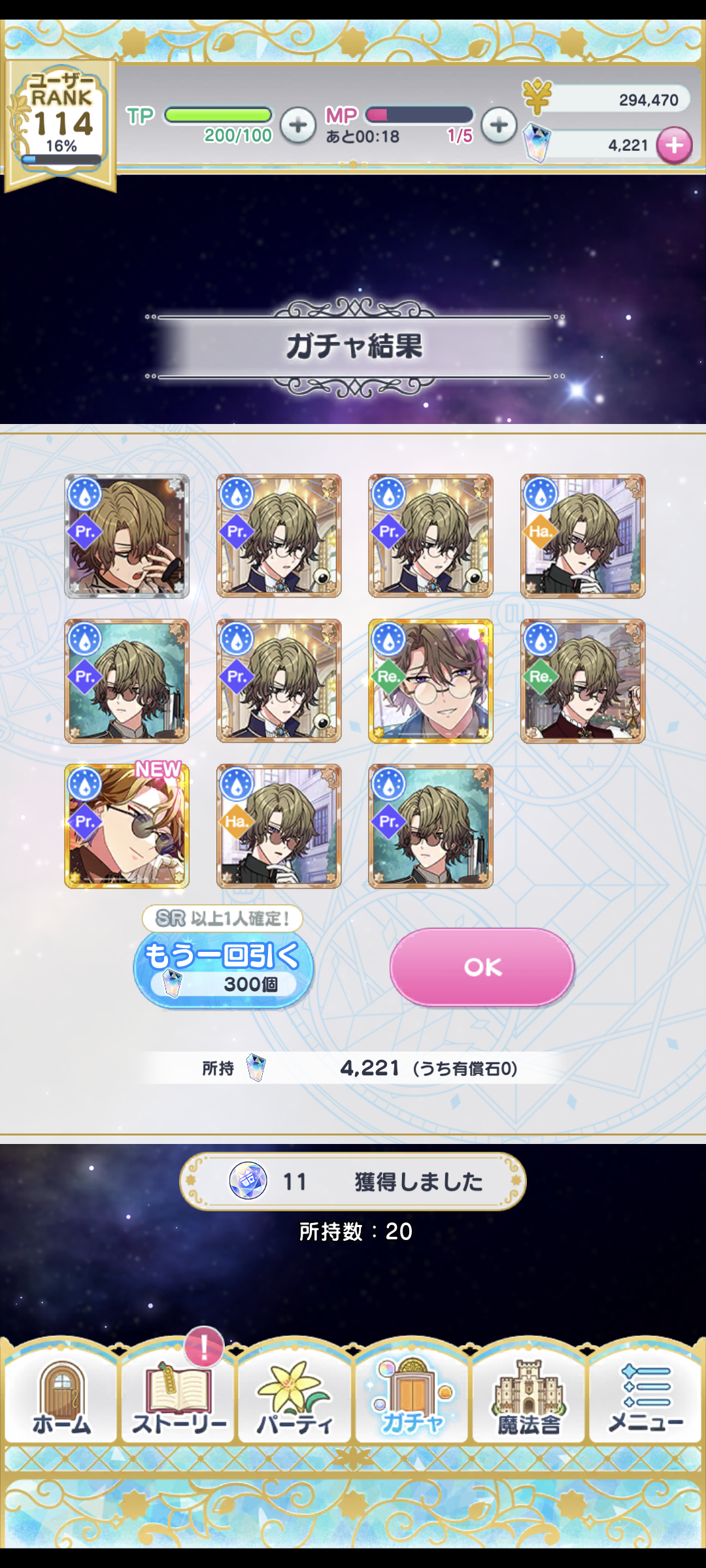Tap the MP gauge bar
This screenshot has width=706, height=1568.
point(419,115)
